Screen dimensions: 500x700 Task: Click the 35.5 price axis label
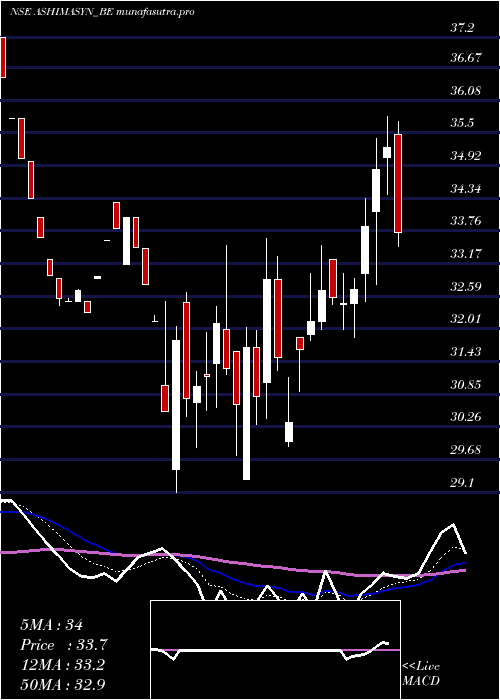click(x=462, y=123)
